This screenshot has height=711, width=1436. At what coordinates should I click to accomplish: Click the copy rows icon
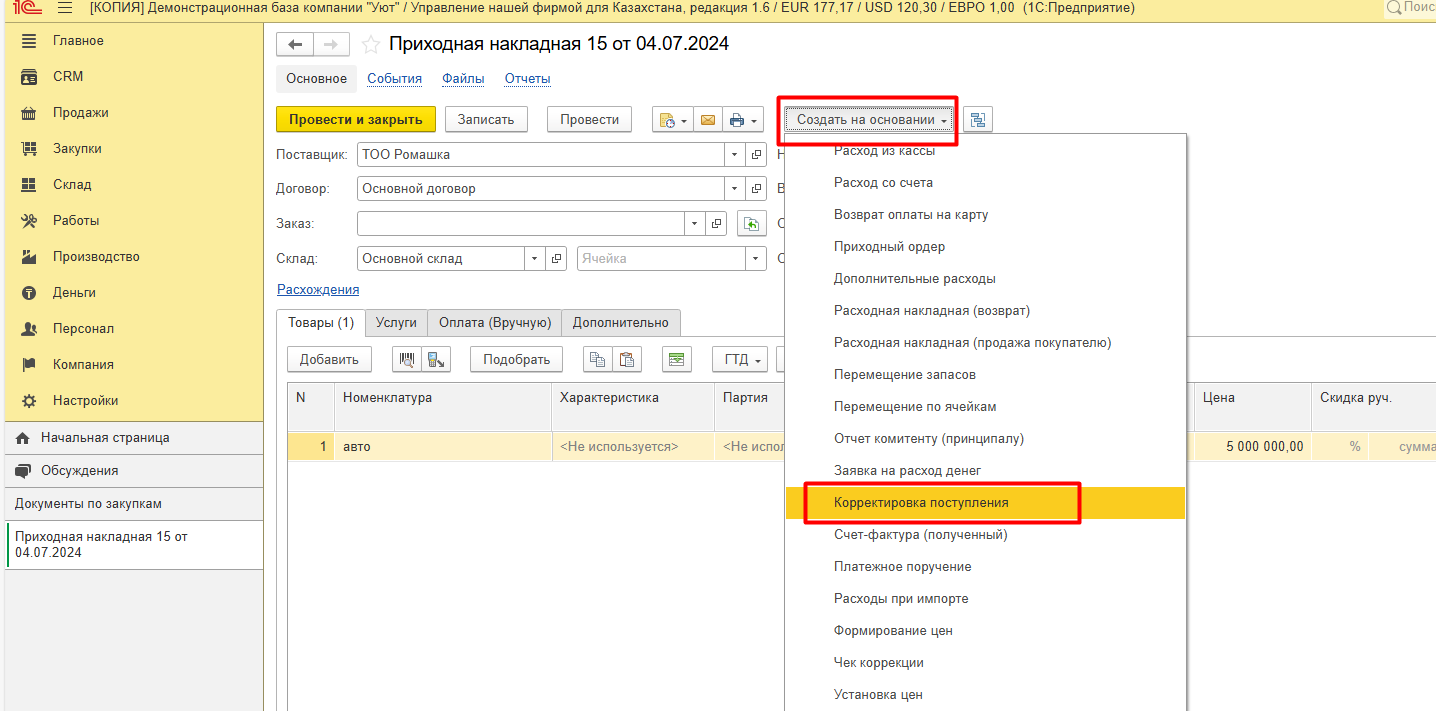(598, 360)
